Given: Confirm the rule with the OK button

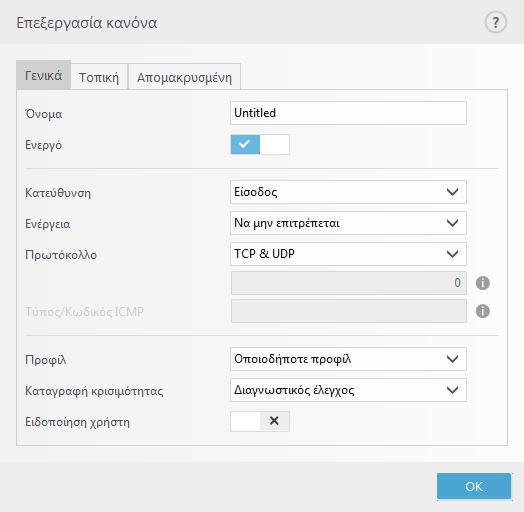Looking at the screenshot, I should click(474, 486).
